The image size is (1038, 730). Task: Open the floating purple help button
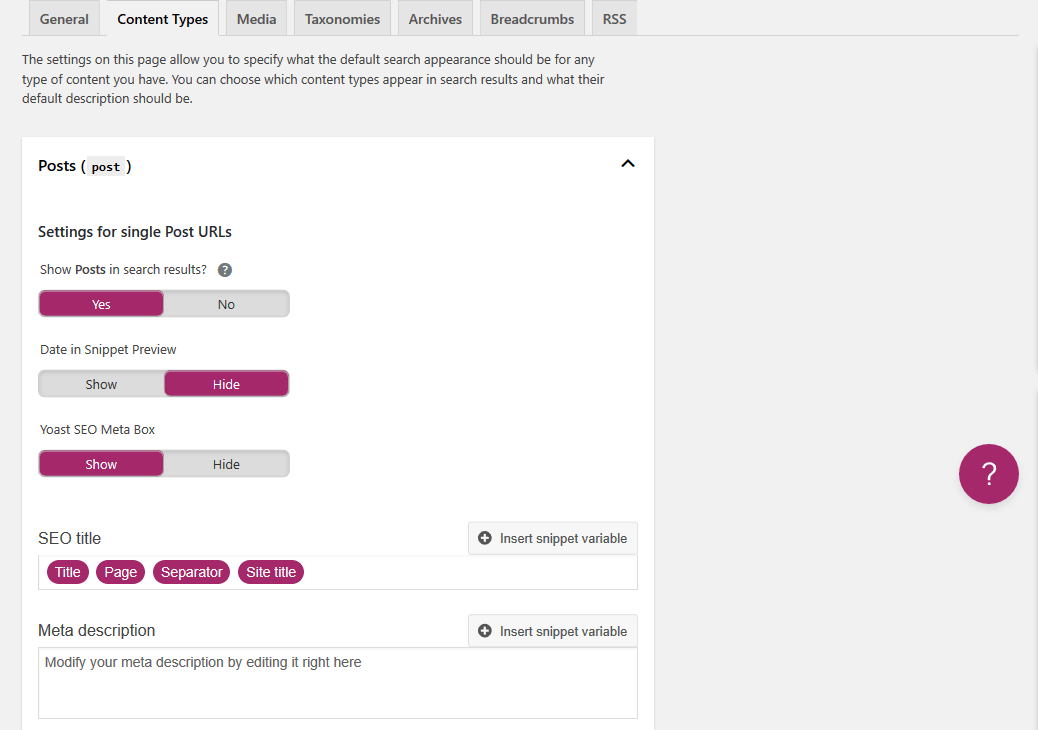(988, 474)
